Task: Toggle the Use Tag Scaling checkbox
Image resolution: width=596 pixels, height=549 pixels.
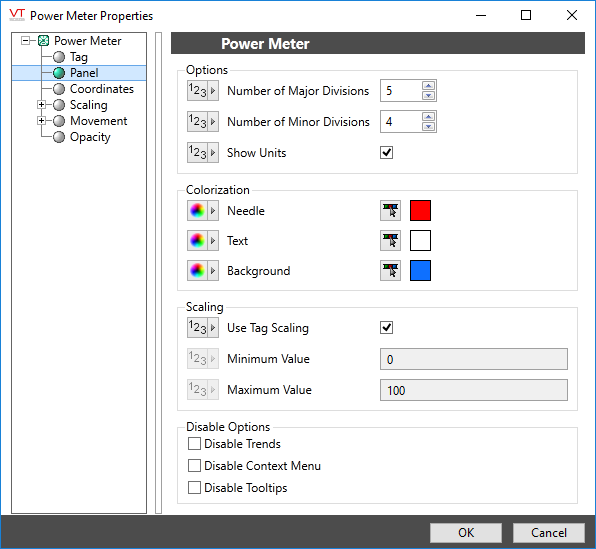Action: [x=387, y=327]
